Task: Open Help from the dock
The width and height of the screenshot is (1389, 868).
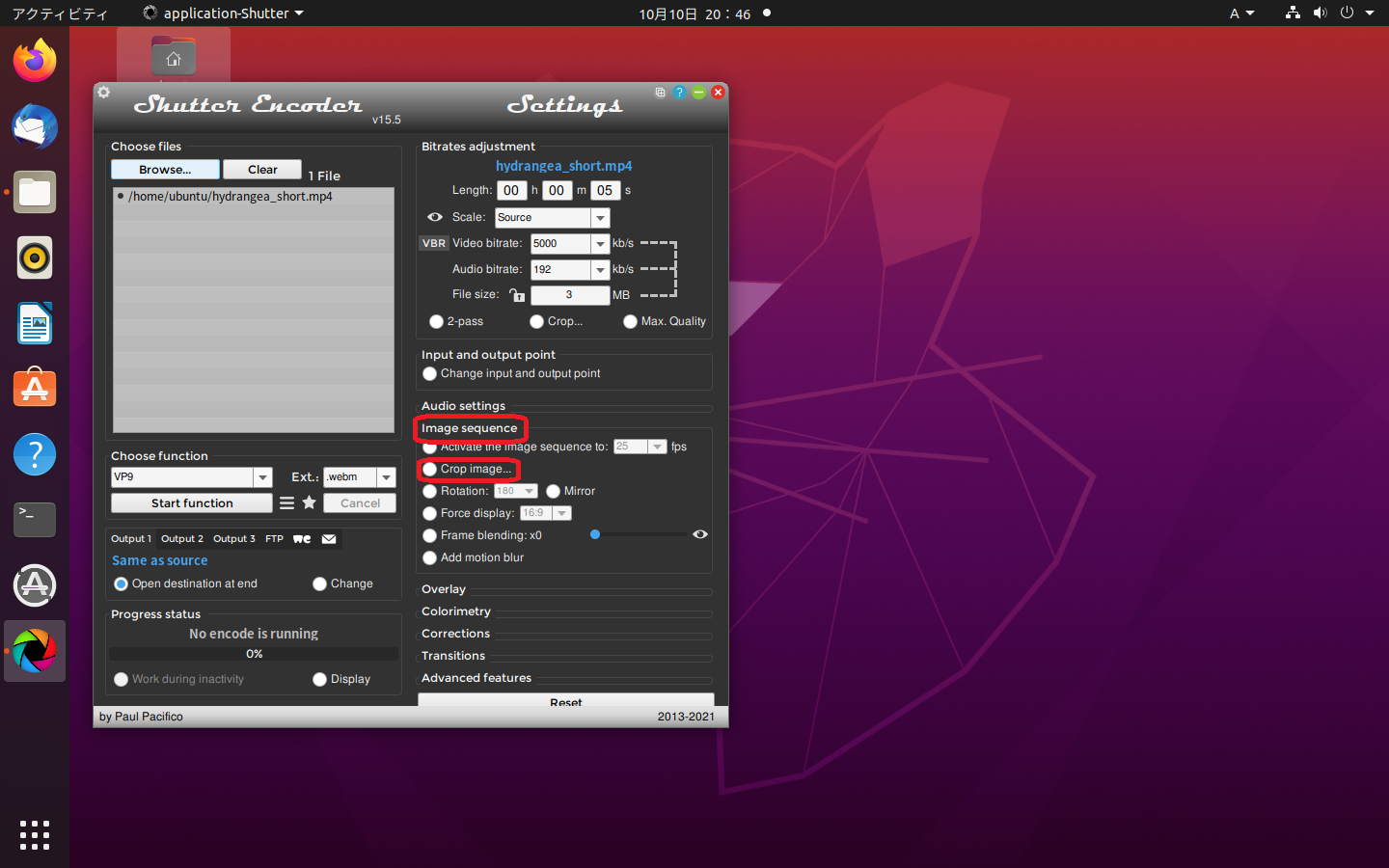Action: 35,454
